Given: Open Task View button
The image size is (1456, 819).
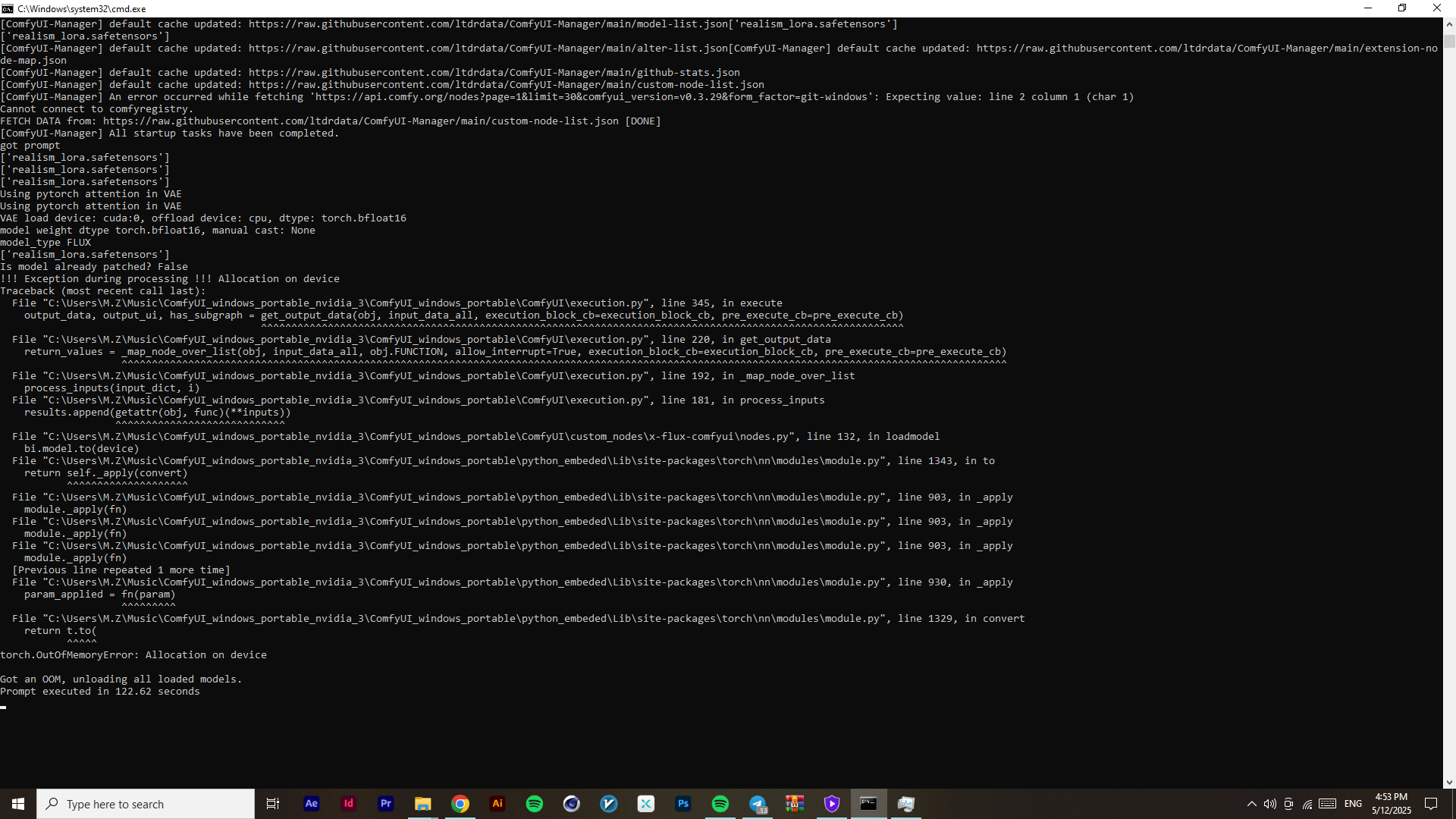Looking at the screenshot, I should (x=273, y=804).
